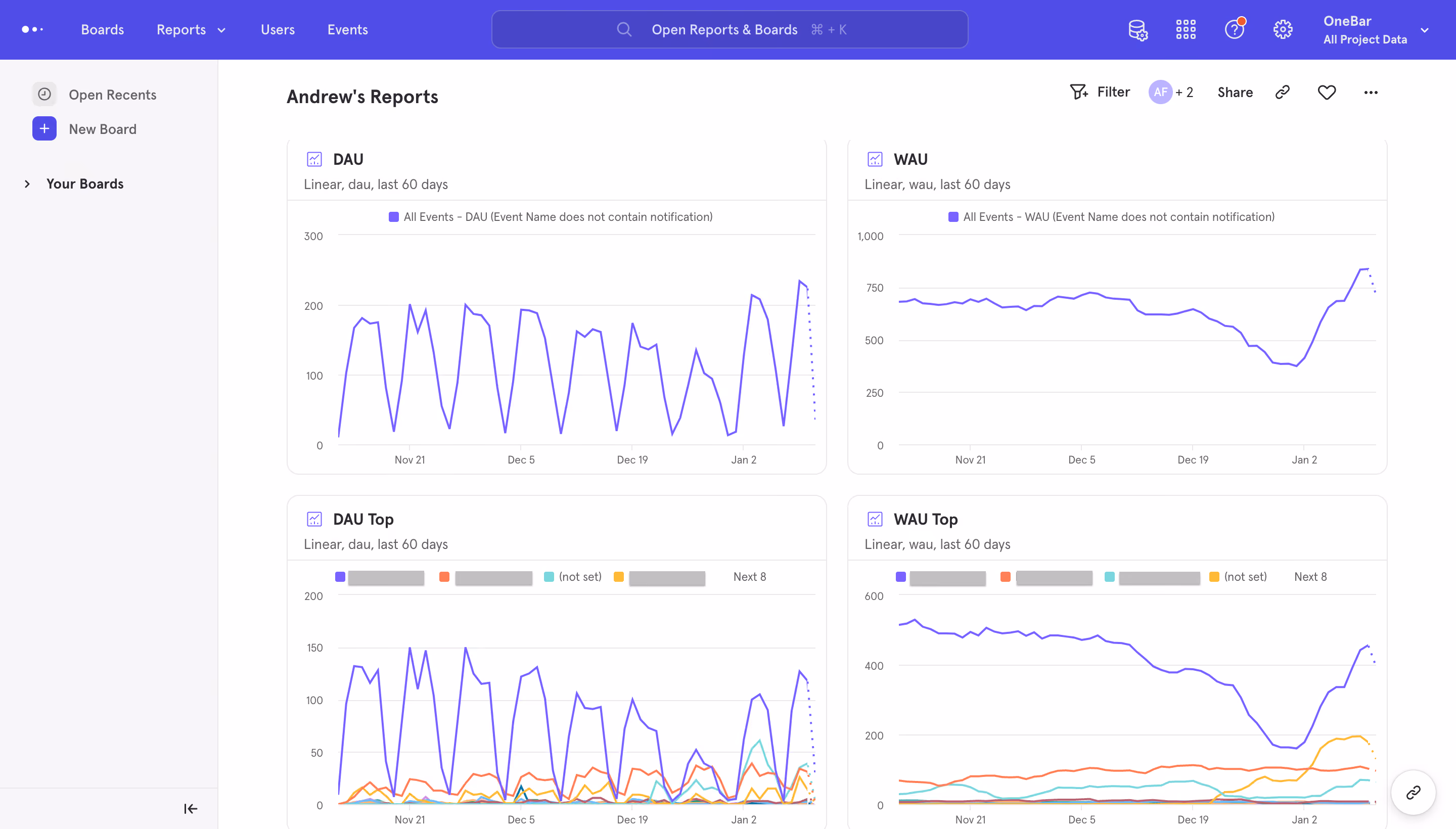This screenshot has height=829, width=1456.
Task: Toggle the WAU Top teal legend swatch
Action: [1109, 577]
